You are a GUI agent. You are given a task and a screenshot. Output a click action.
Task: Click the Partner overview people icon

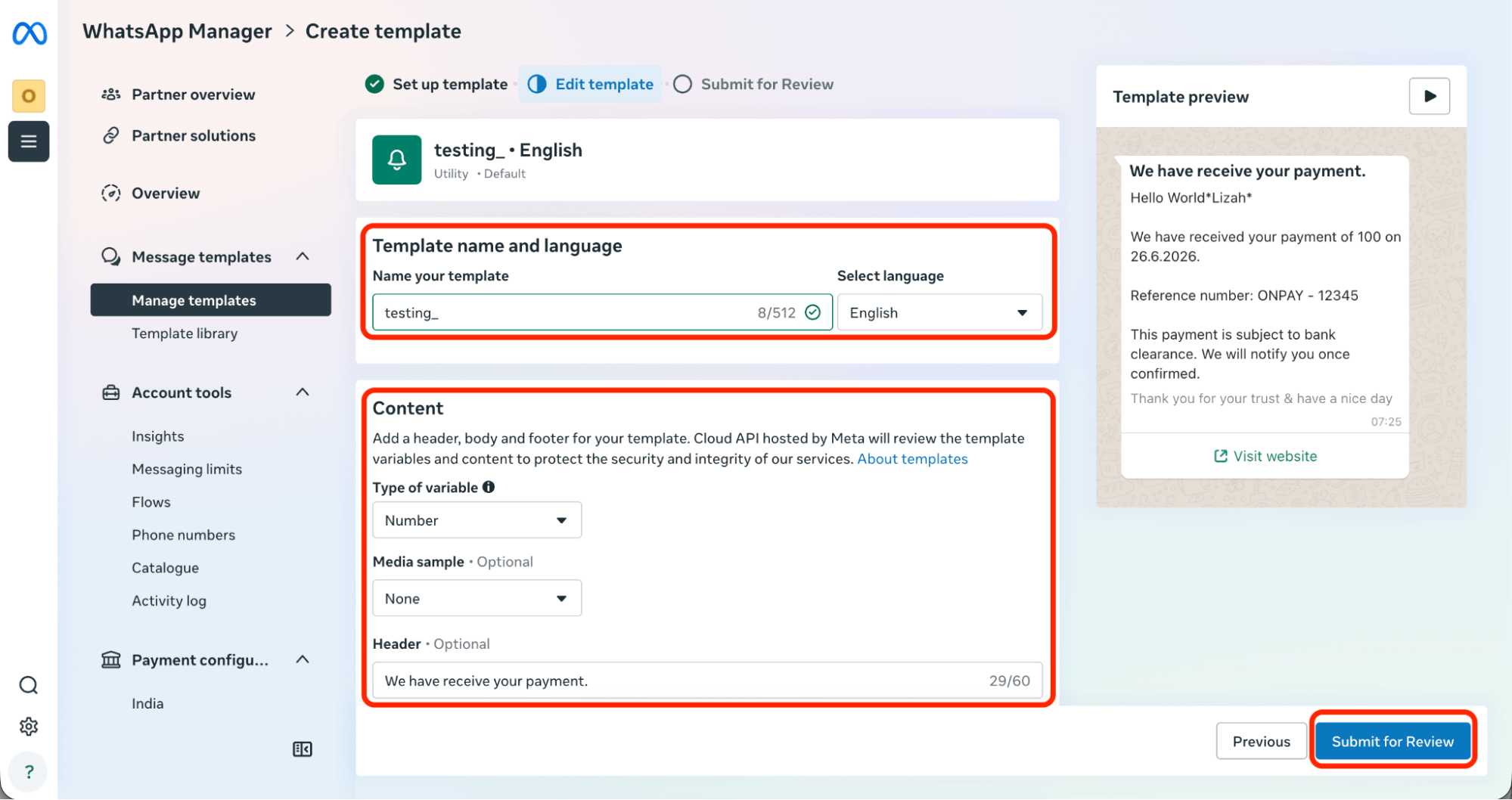111,95
